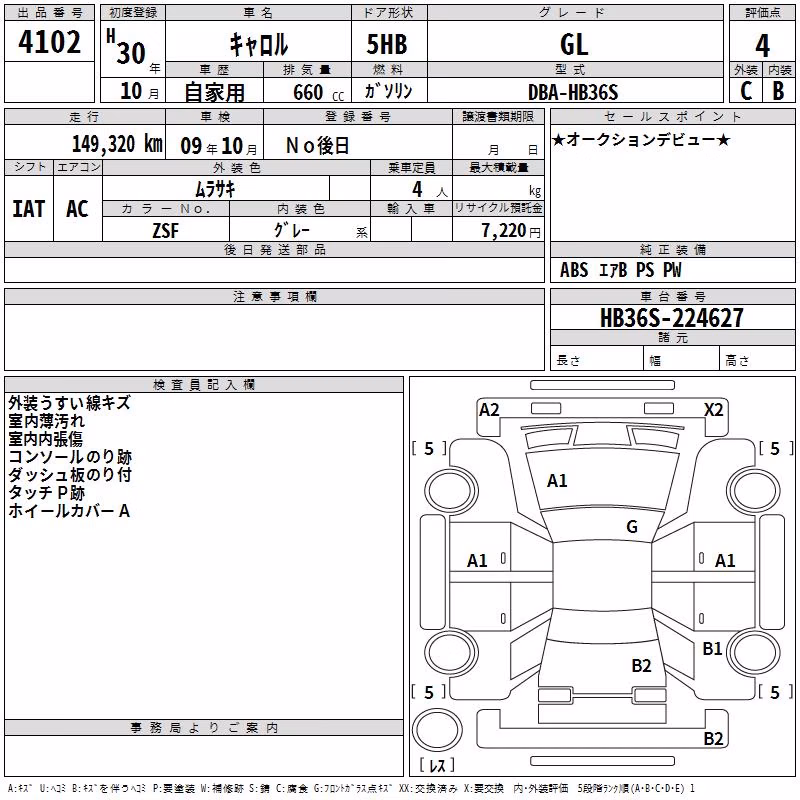Screen dimensions: 800x800
Task: Click recycle deposit 7,220円
Action: [511, 231]
